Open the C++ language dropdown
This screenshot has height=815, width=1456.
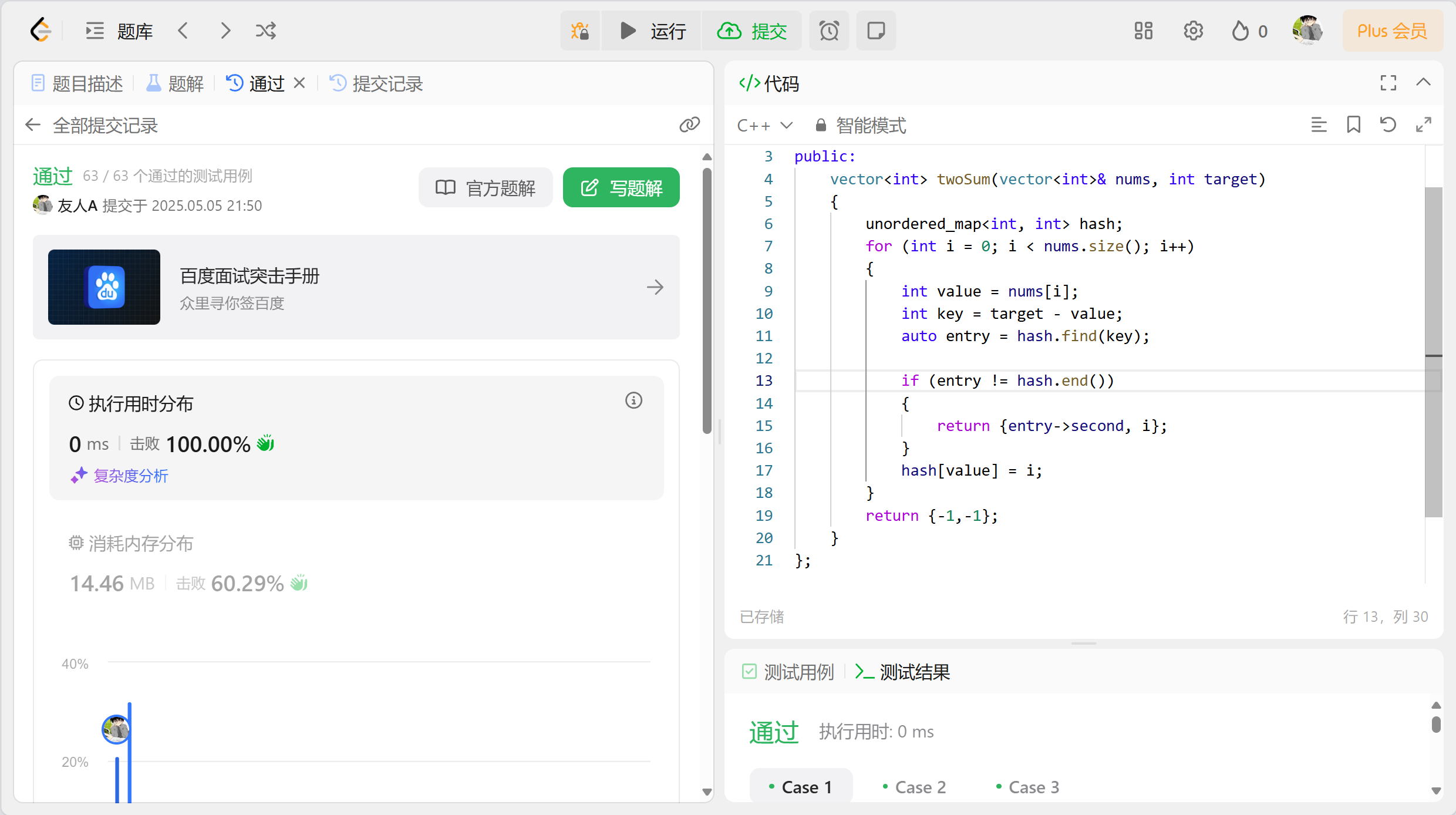[764, 125]
